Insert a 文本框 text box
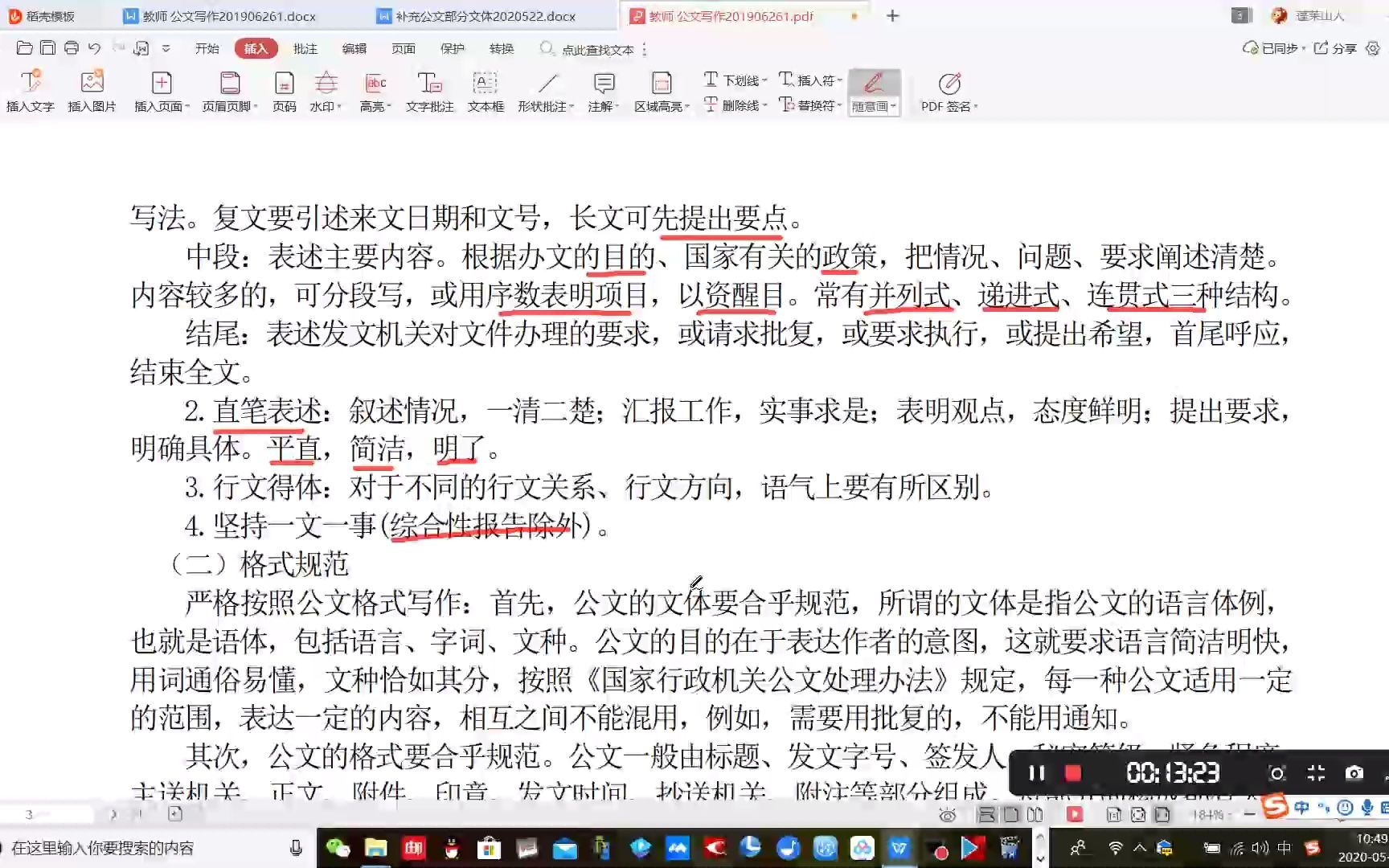Image resolution: width=1389 pixels, height=868 pixels. [484, 90]
